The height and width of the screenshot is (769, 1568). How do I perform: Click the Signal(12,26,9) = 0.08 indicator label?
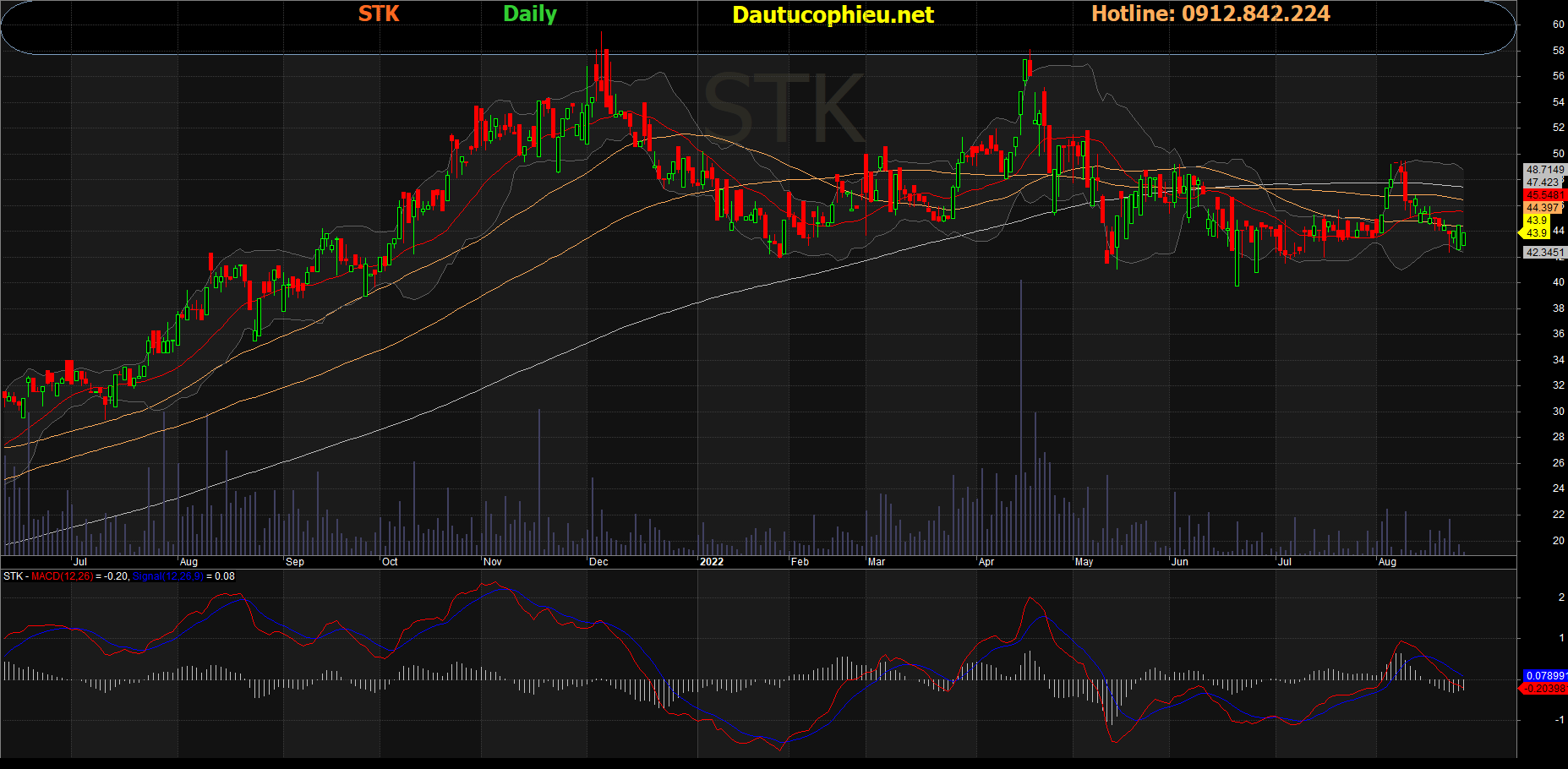pos(183,576)
